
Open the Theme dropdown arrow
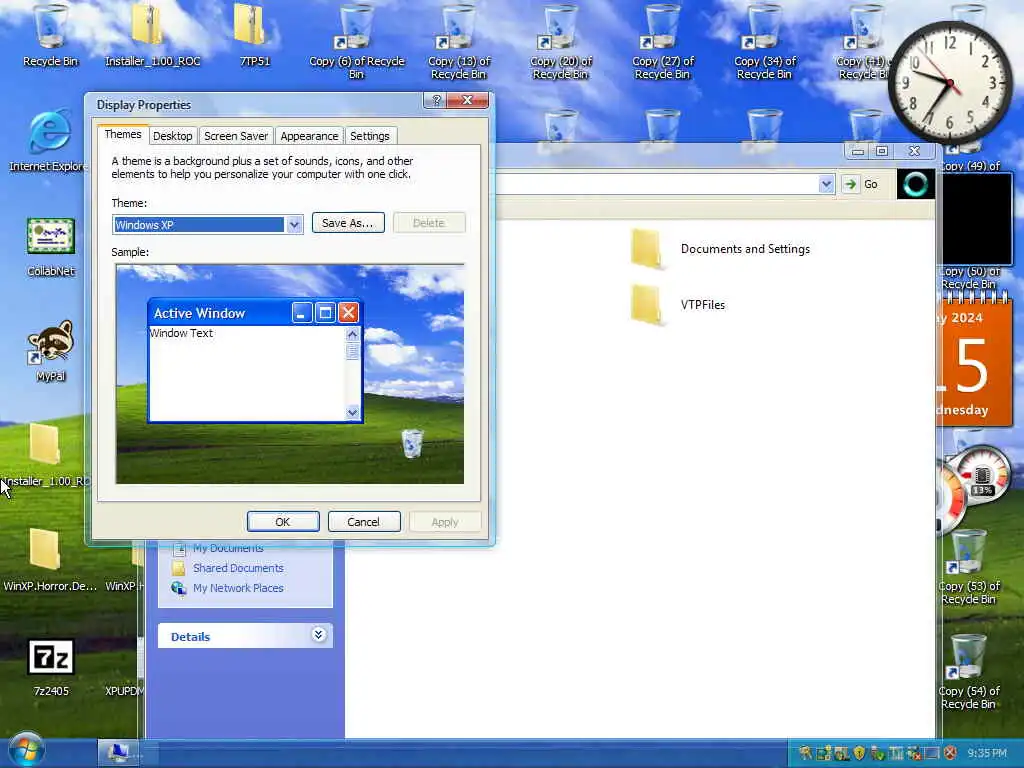click(x=294, y=225)
